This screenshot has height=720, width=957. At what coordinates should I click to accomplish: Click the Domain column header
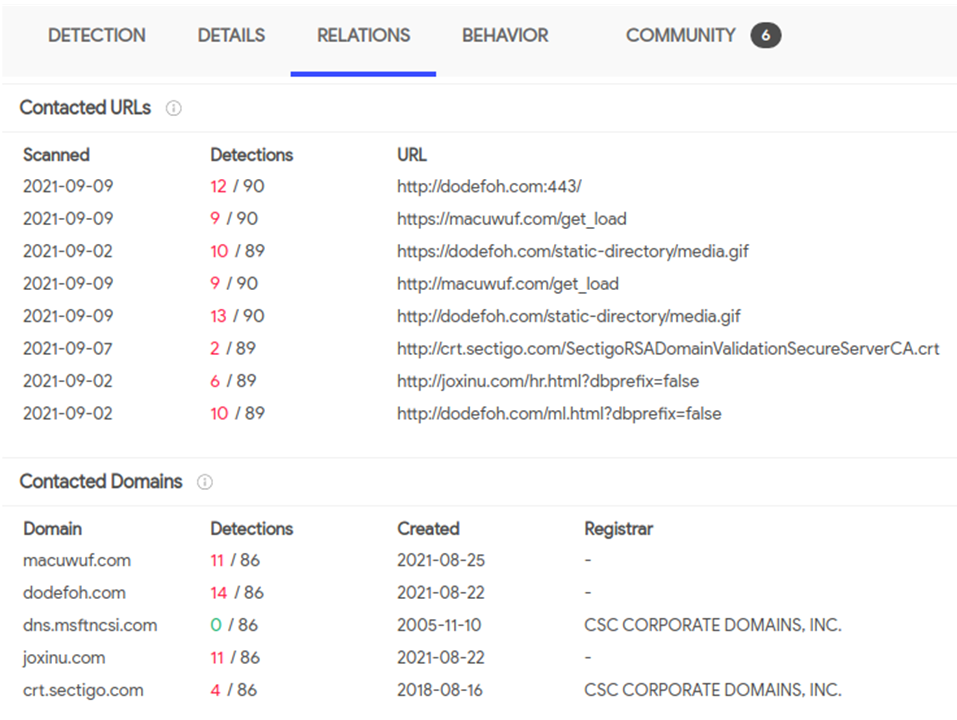(x=52, y=528)
